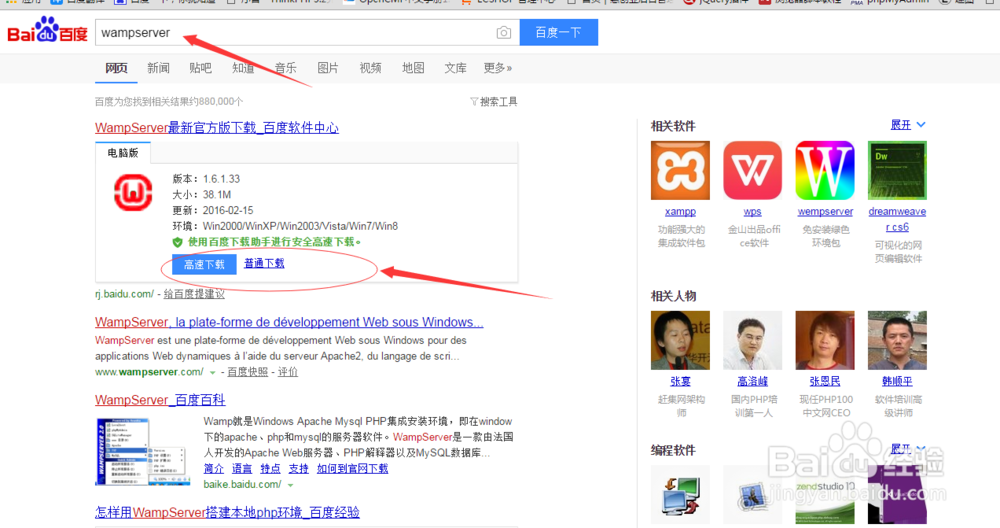Expand arrow next to www.wampserver.com
This screenshot has width=1000, height=528.
(212, 372)
